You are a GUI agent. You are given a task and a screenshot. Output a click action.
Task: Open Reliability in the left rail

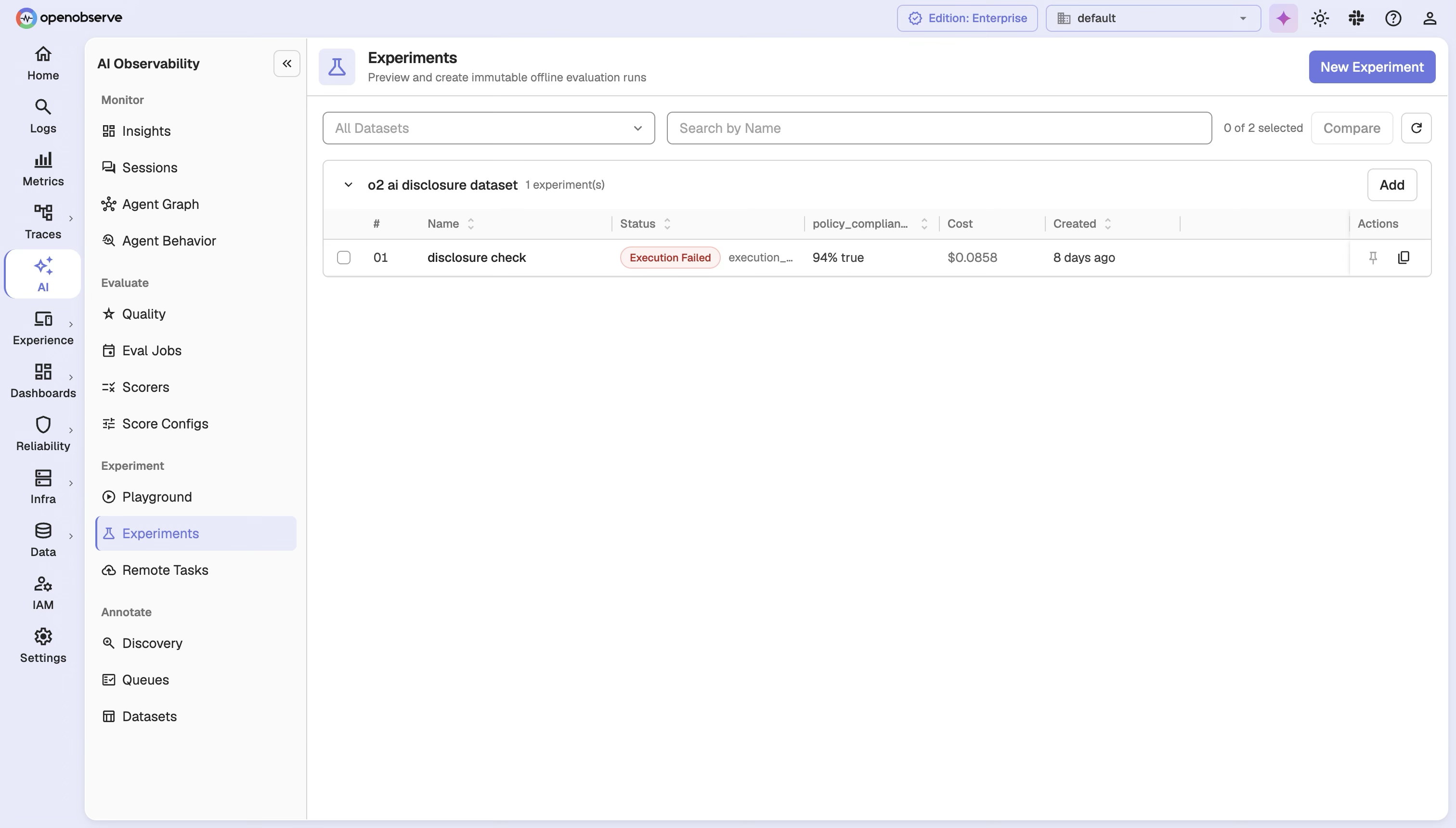[43, 434]
